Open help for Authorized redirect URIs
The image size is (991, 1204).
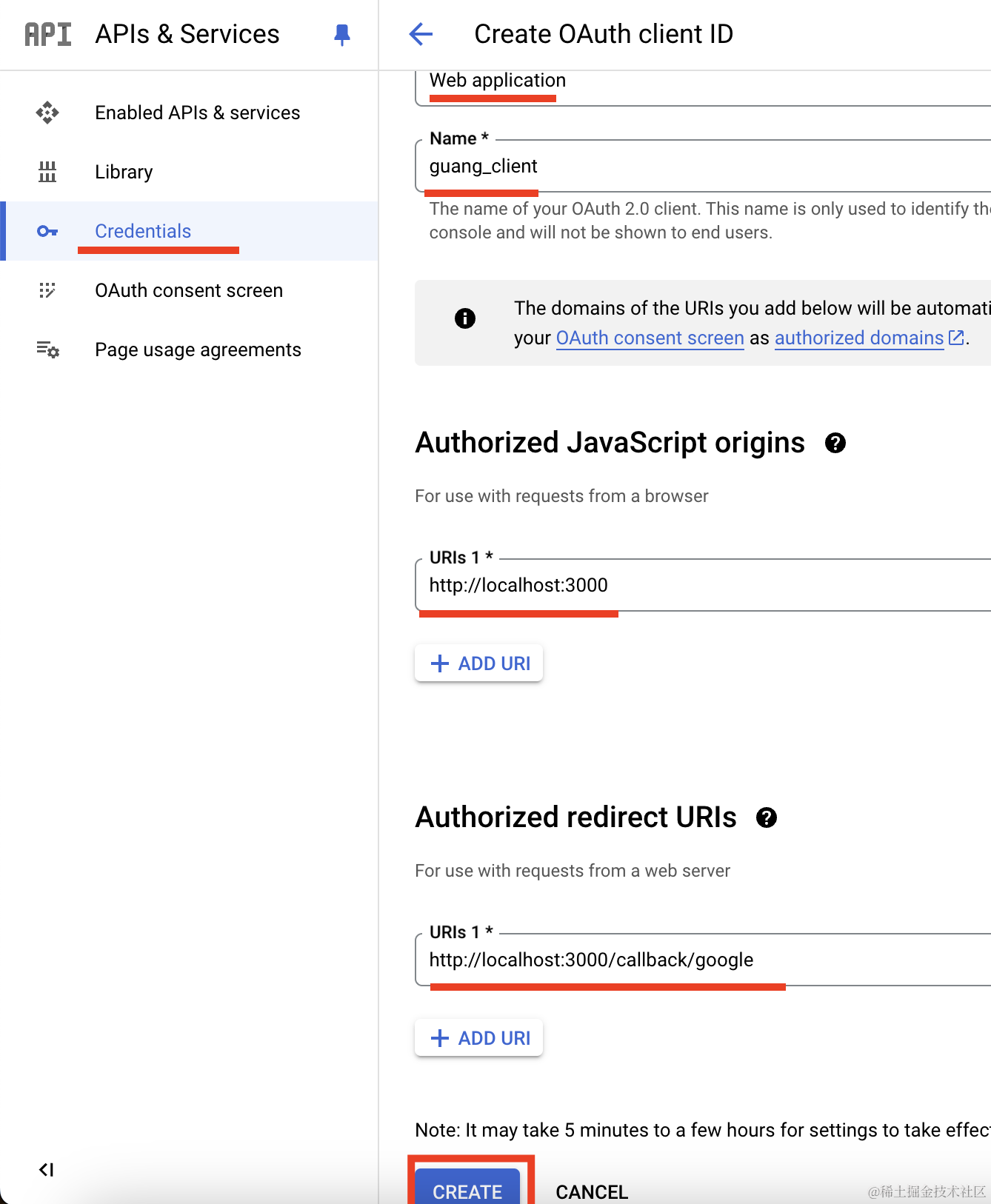(766, 817)
